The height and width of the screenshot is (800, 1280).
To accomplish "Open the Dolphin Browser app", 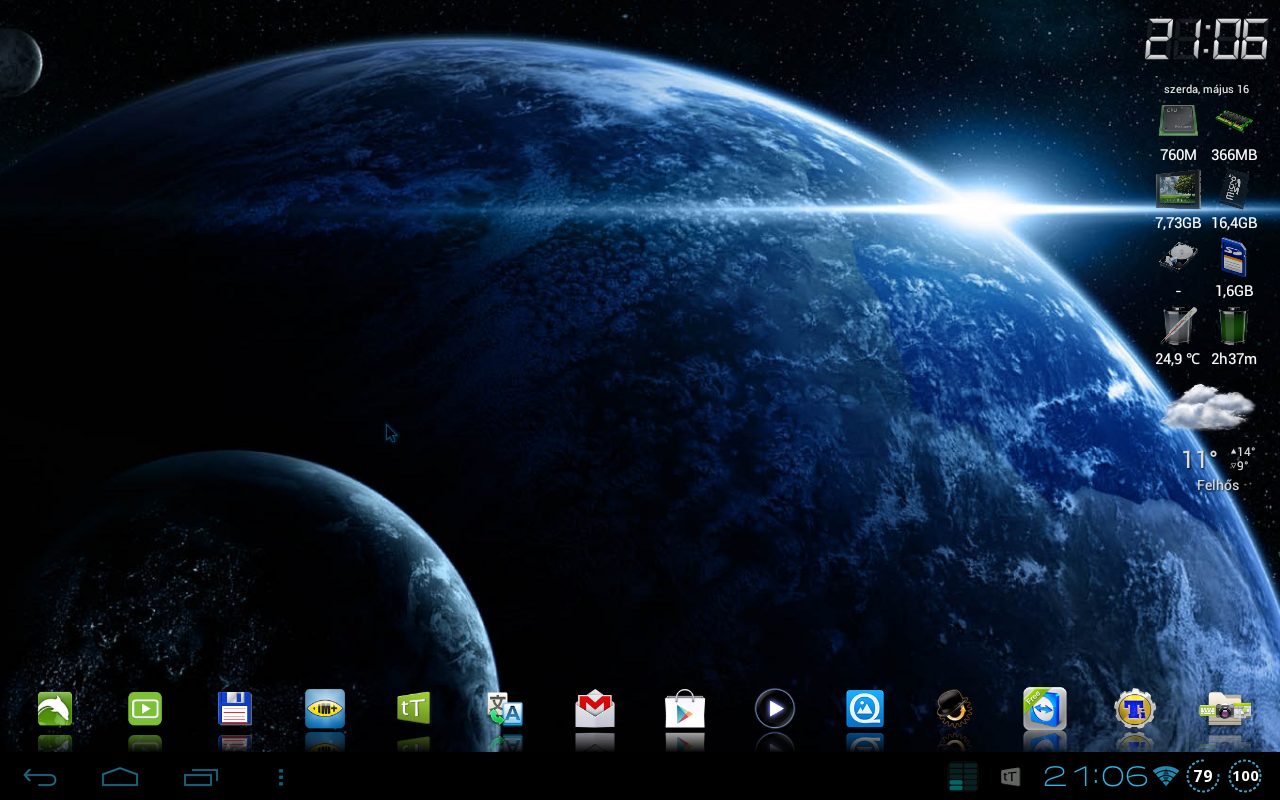I will (55, 709).
